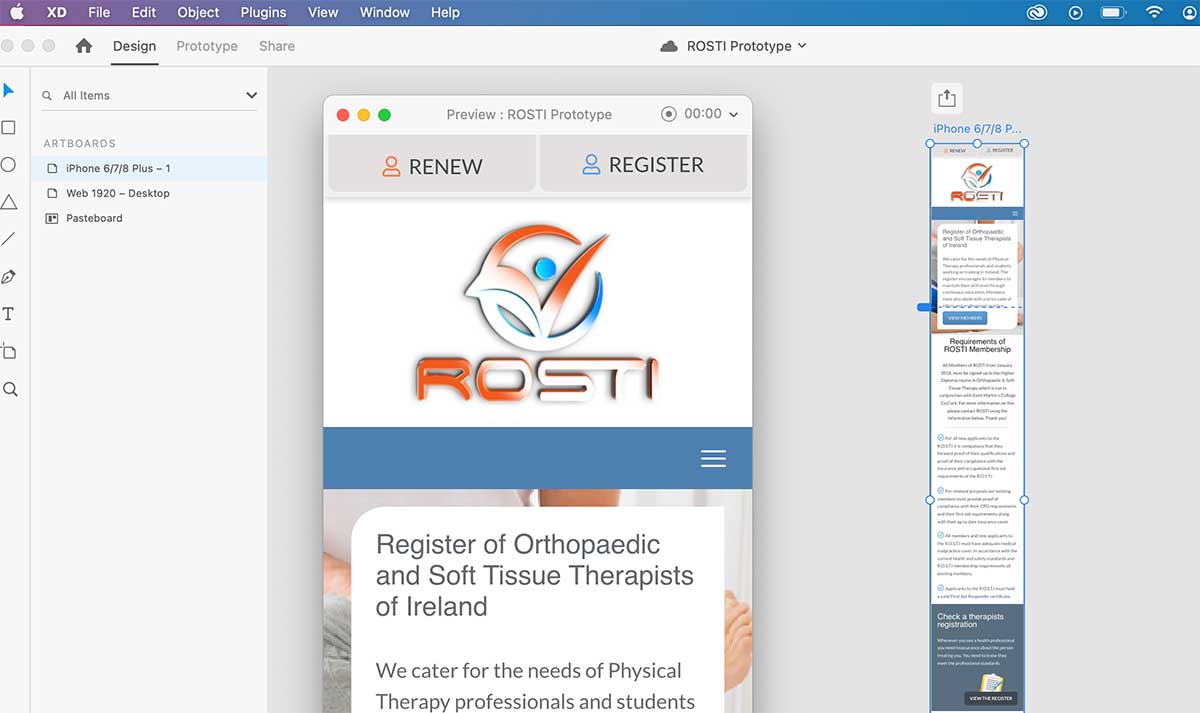The height and width of the screenshot is (713, 1200).
Task: Select Web 1920 – Desktop artboard layer
Action: point(148,193)
